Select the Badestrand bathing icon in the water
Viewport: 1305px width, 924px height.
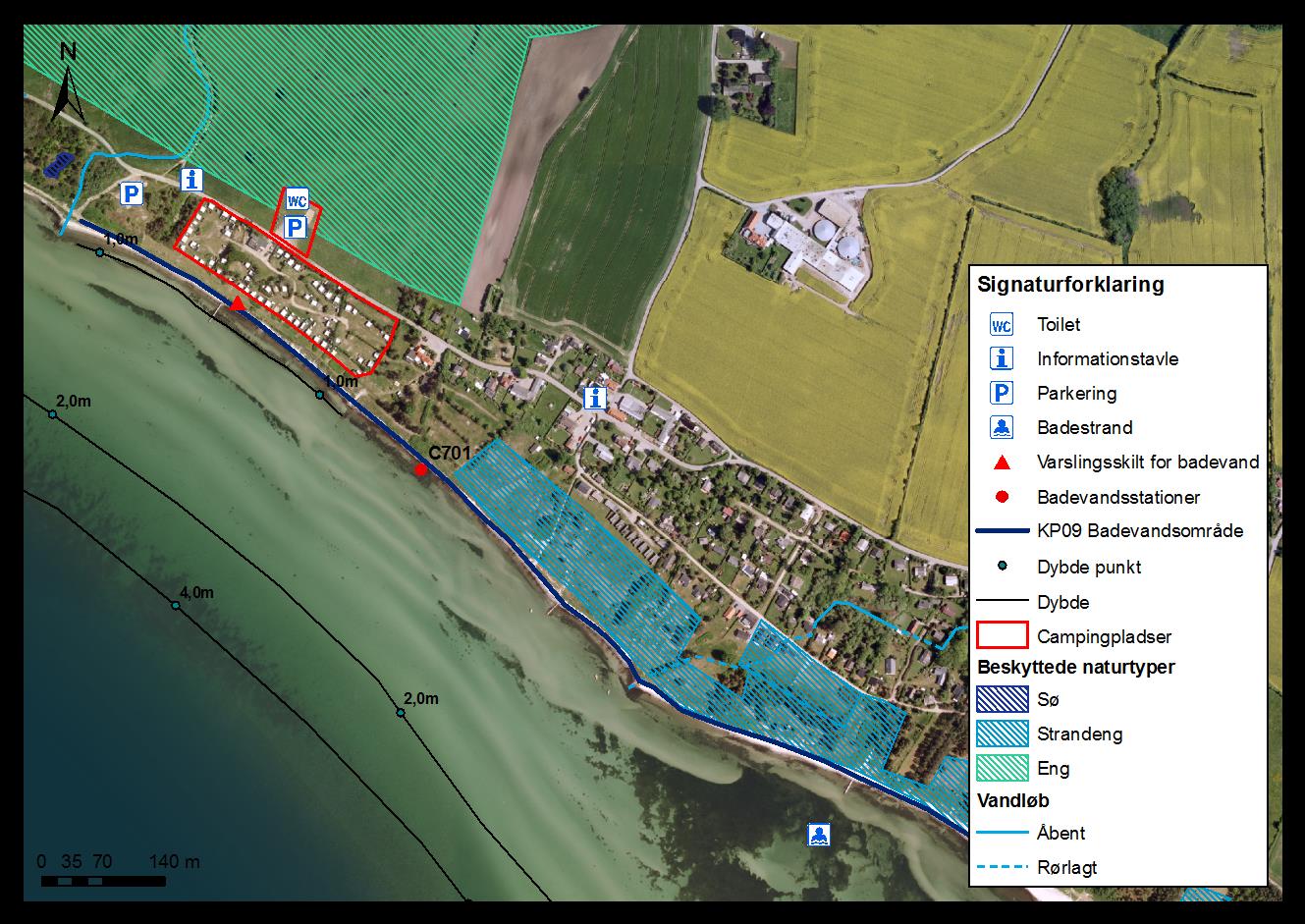(x=819, y=835)
